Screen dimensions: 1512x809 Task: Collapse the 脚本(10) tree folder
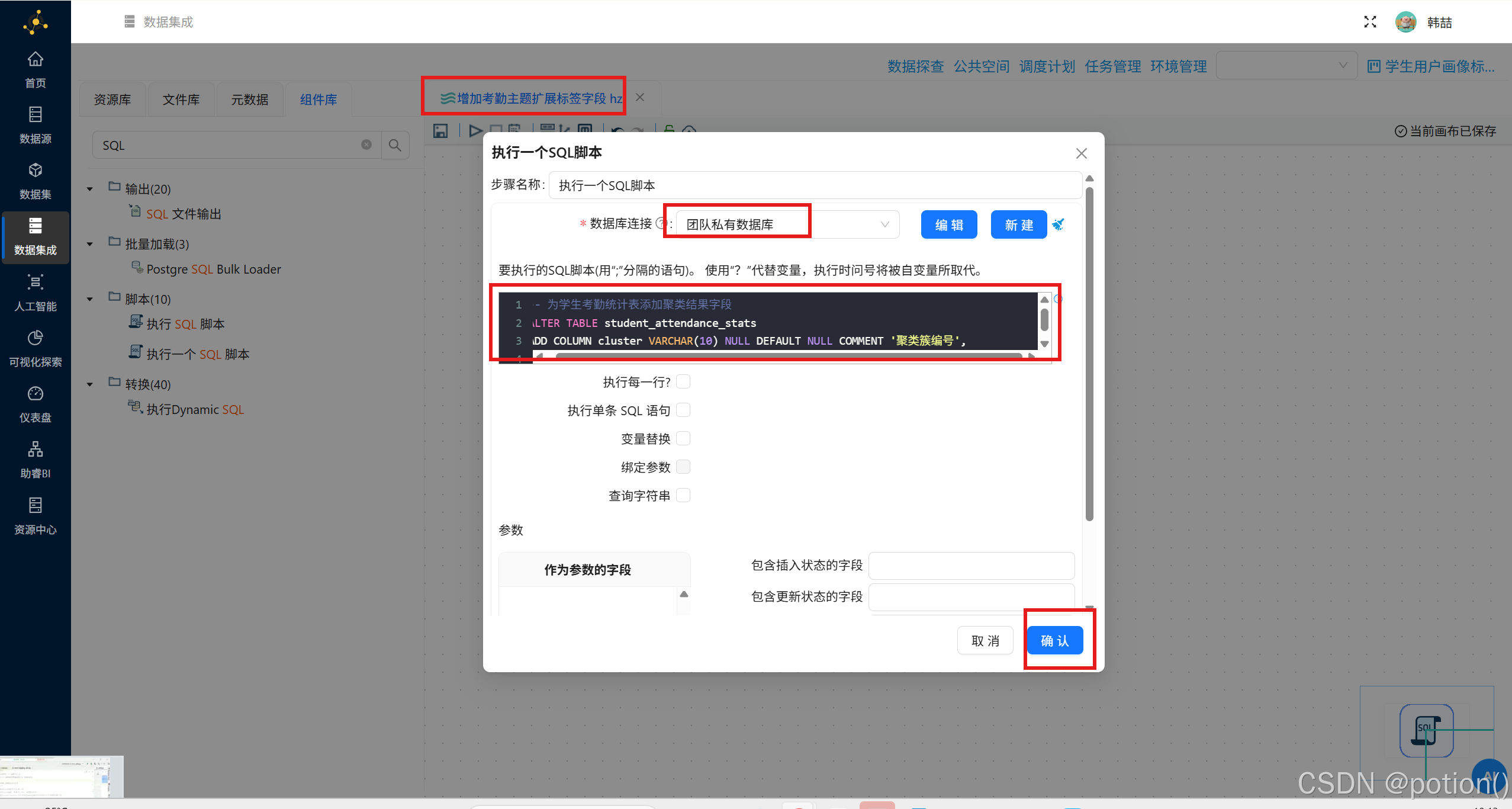pyautogui.click(x=90, y=299)
